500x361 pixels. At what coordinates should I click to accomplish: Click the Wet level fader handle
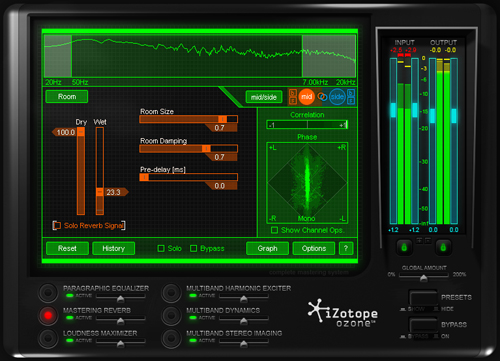click(x=100, y=192)
